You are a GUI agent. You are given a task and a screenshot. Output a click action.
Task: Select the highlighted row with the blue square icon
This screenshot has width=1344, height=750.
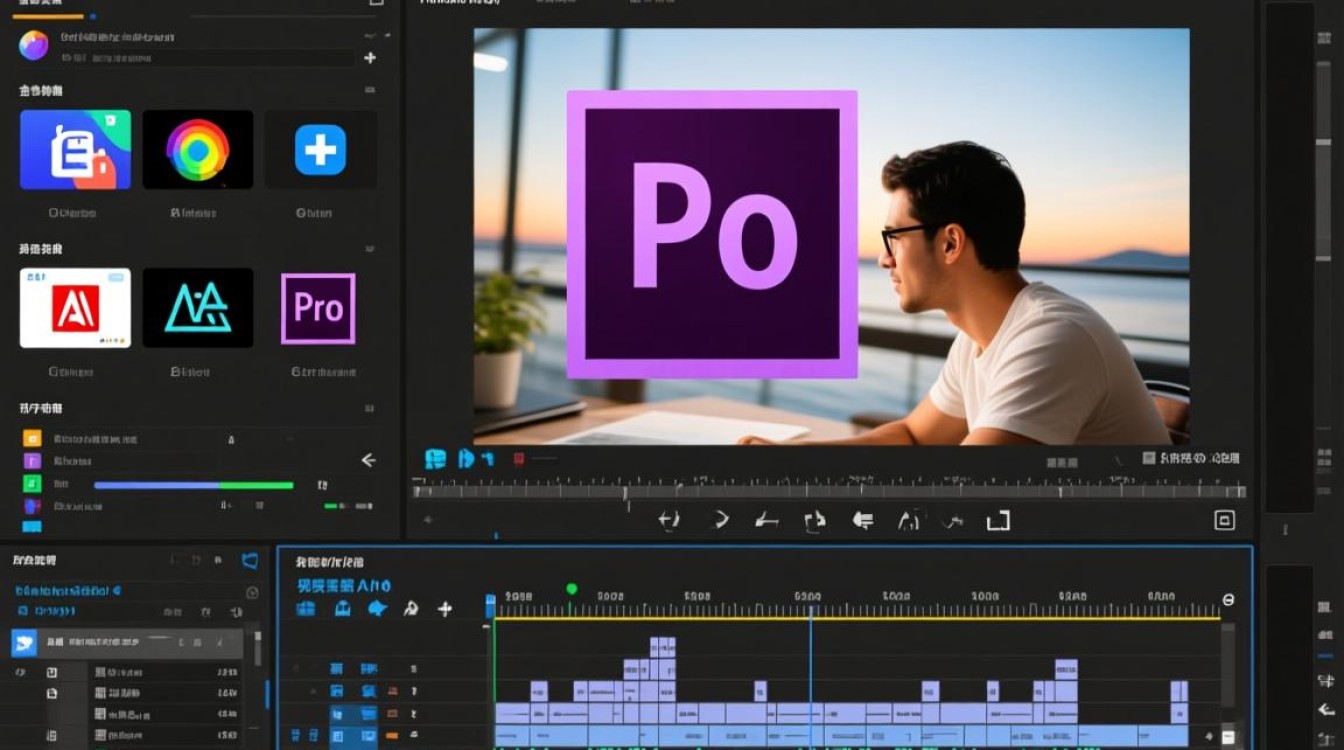pyautogui.click(x=127, y=643)
